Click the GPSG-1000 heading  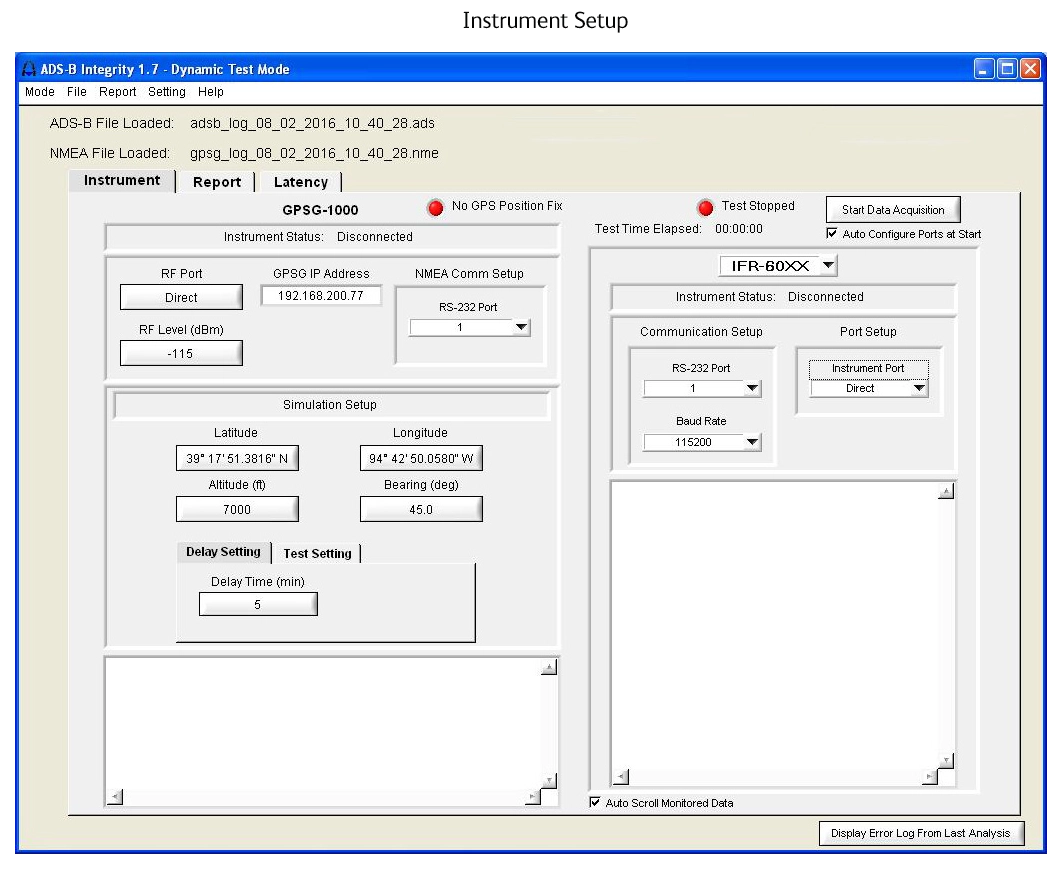pyautogui.click(x=320, y=210)
